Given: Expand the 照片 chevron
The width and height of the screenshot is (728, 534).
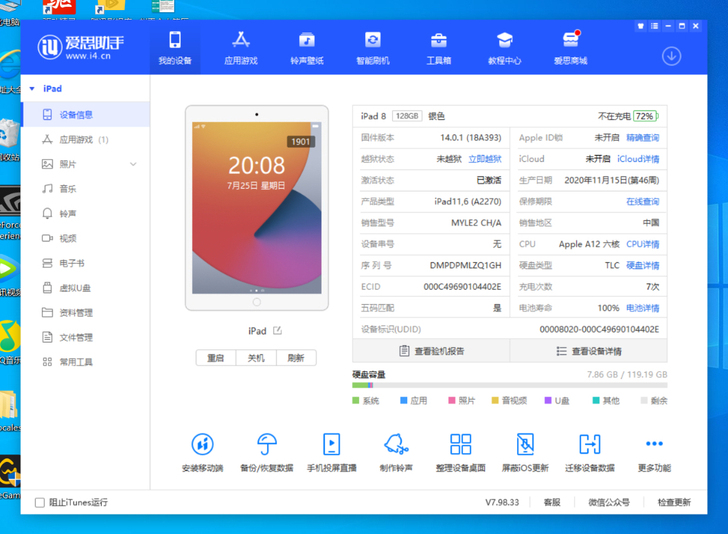Looking at the screenshot, I should [133, 164].
